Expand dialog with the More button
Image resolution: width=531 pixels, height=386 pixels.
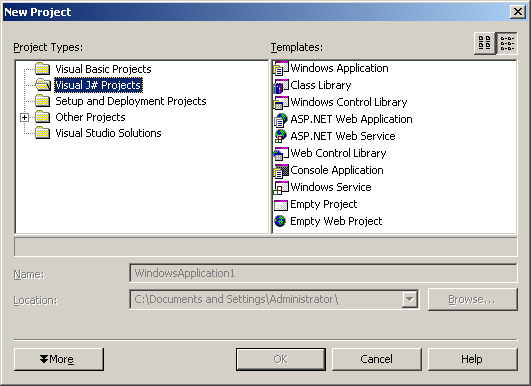[59, 359]
